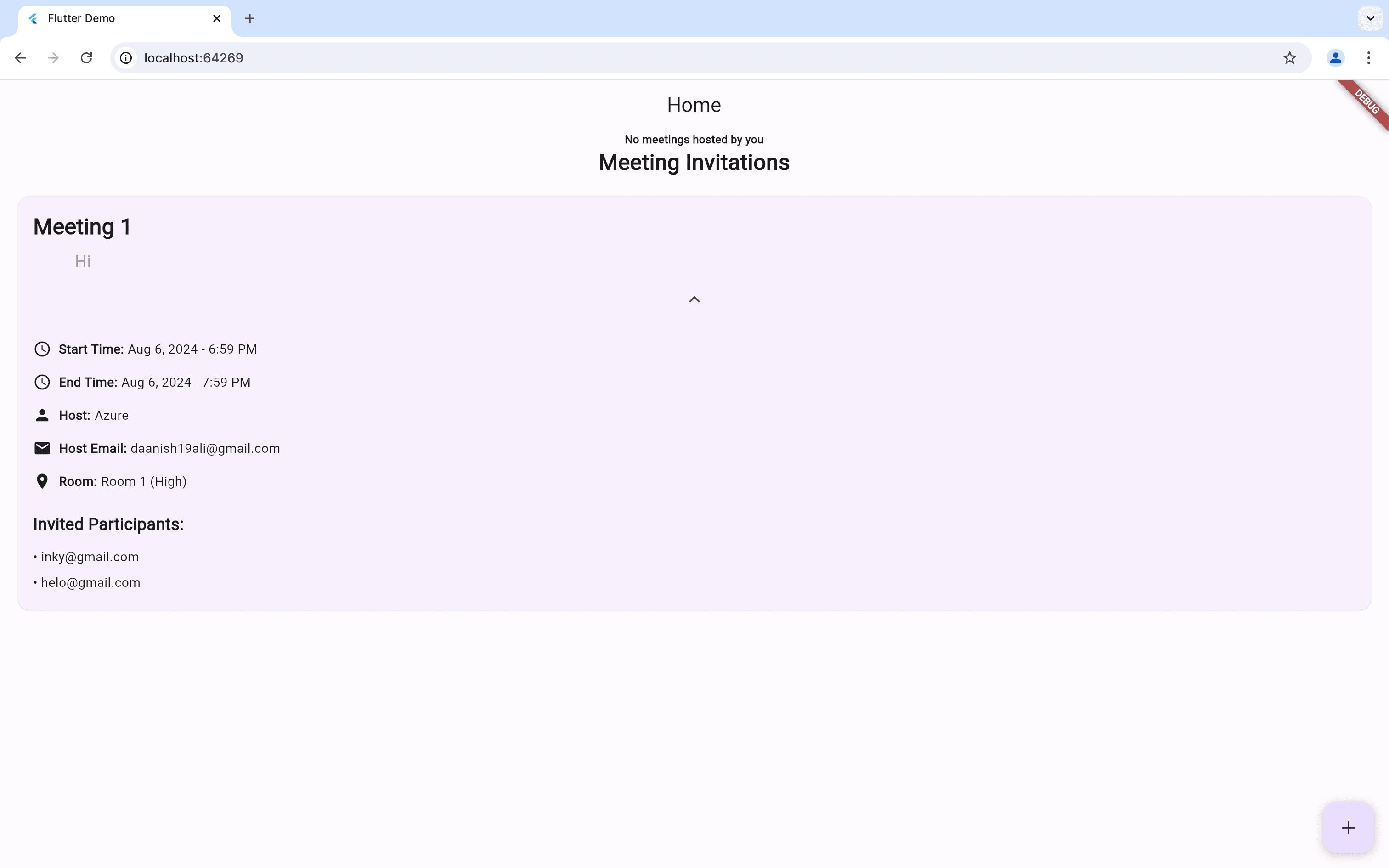This screenshot has height=868, width=1389.
Task: Click participant inky@gmail.com
Action: click(90, 558)
